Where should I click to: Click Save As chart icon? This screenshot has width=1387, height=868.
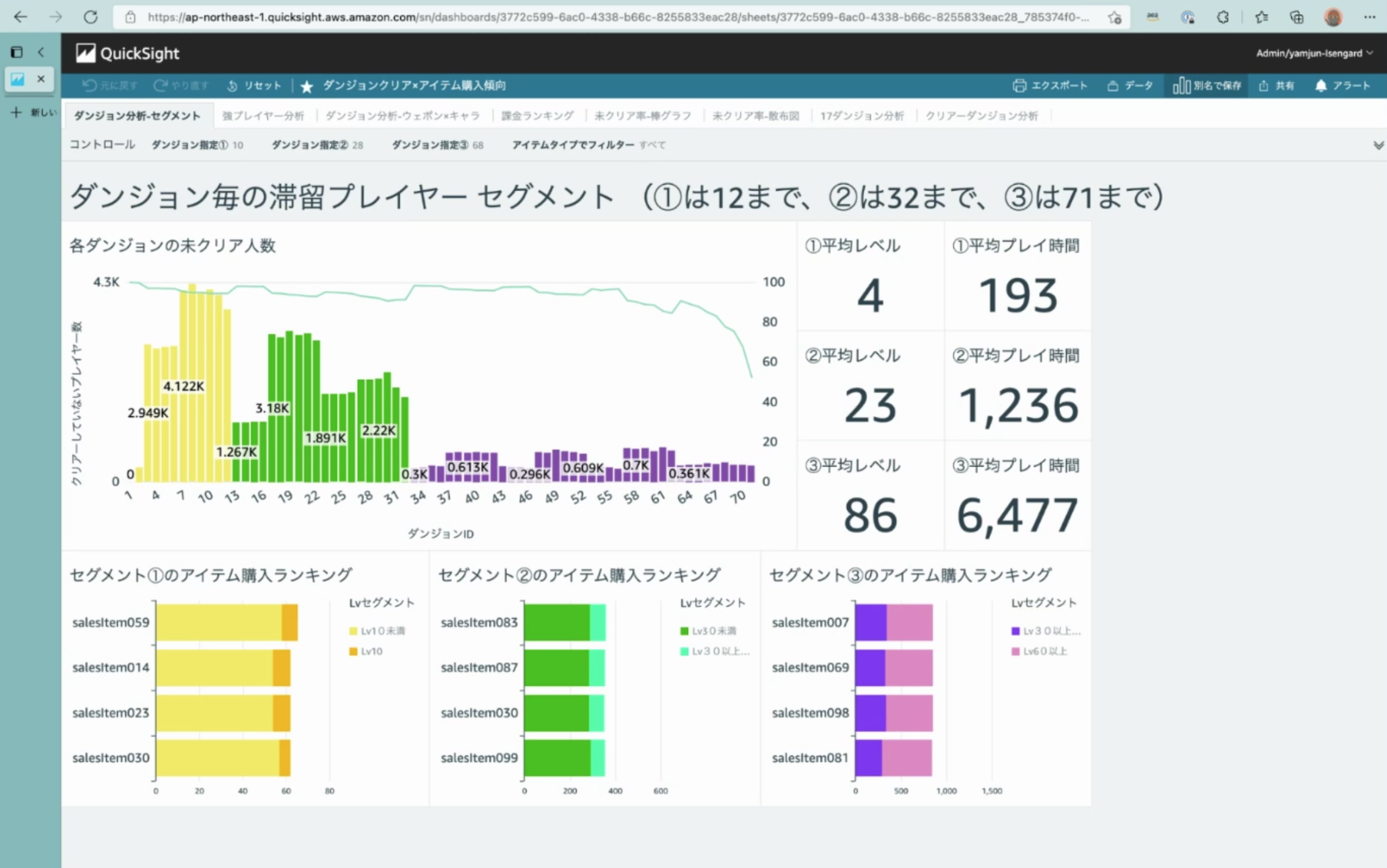(x=1181, y=86)
